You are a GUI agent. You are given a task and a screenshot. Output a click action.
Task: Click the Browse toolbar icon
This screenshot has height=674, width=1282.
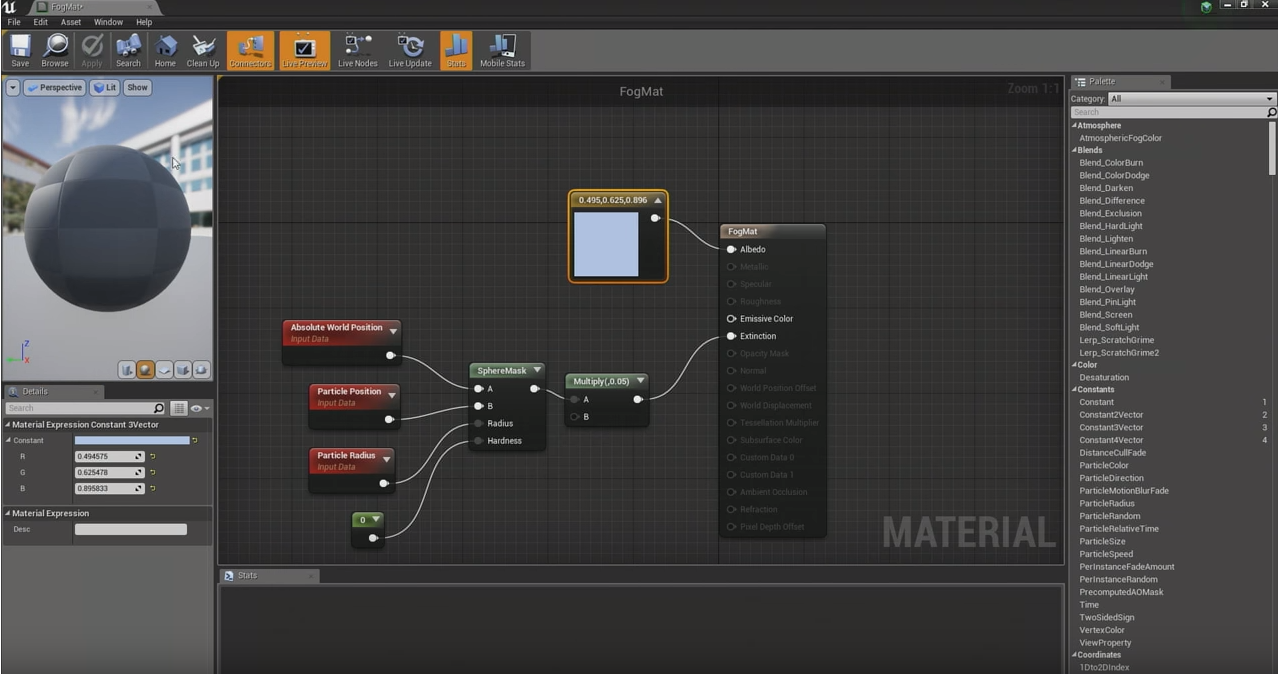click(55, 48)
